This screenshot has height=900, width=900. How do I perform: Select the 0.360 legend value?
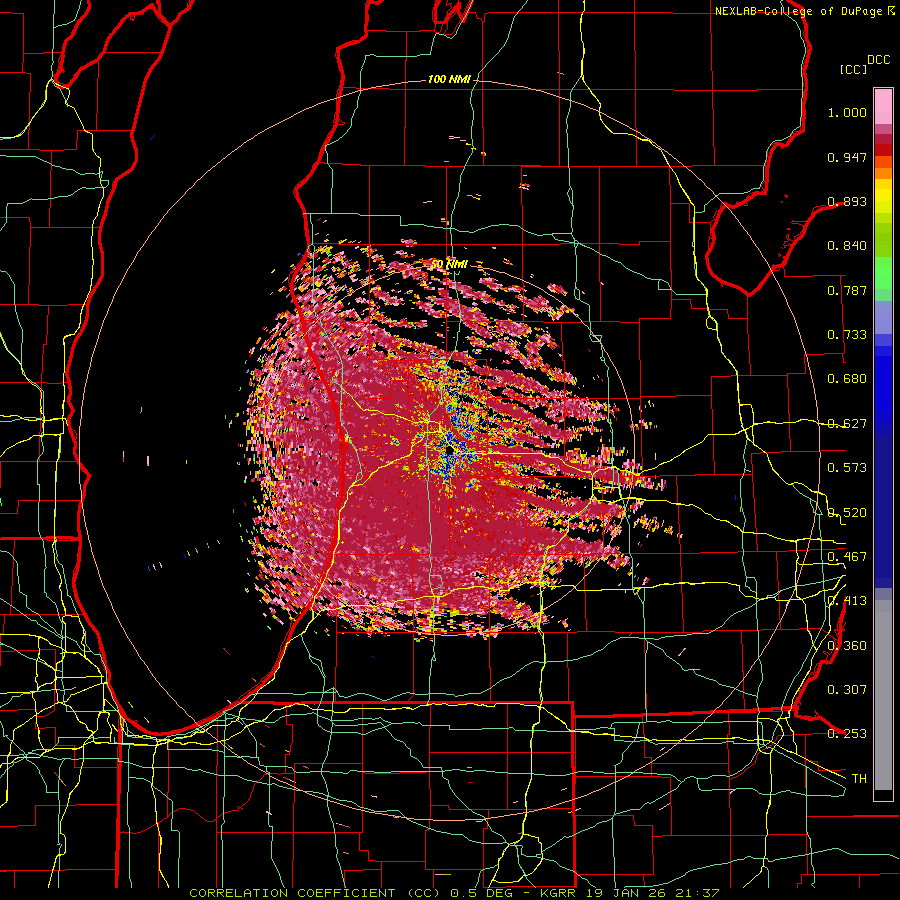(x=847, y=646)
